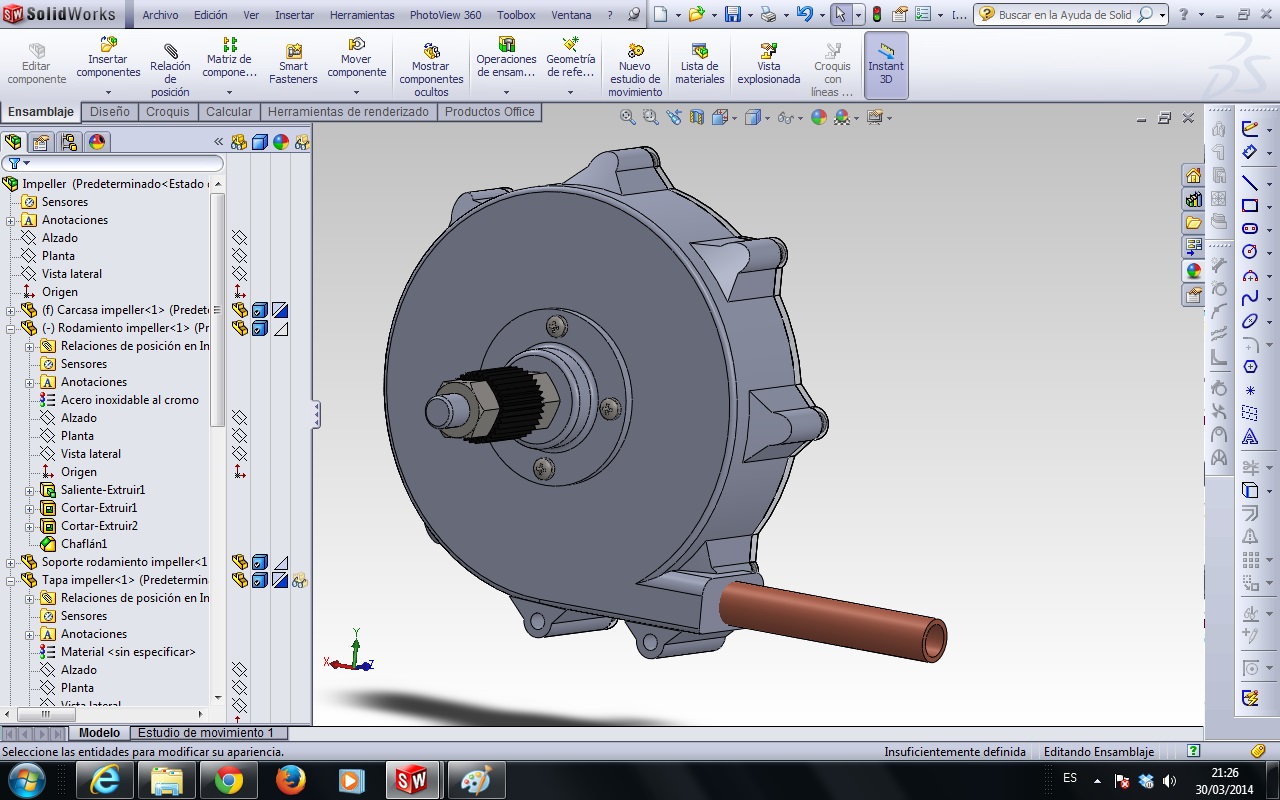
Task: Open Lista de materiales
Action: [x=700, y=64]
